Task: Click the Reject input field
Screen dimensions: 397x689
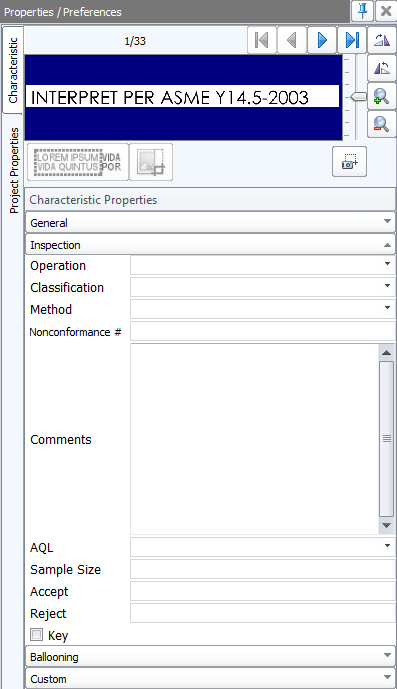Action: coord(262,613)
